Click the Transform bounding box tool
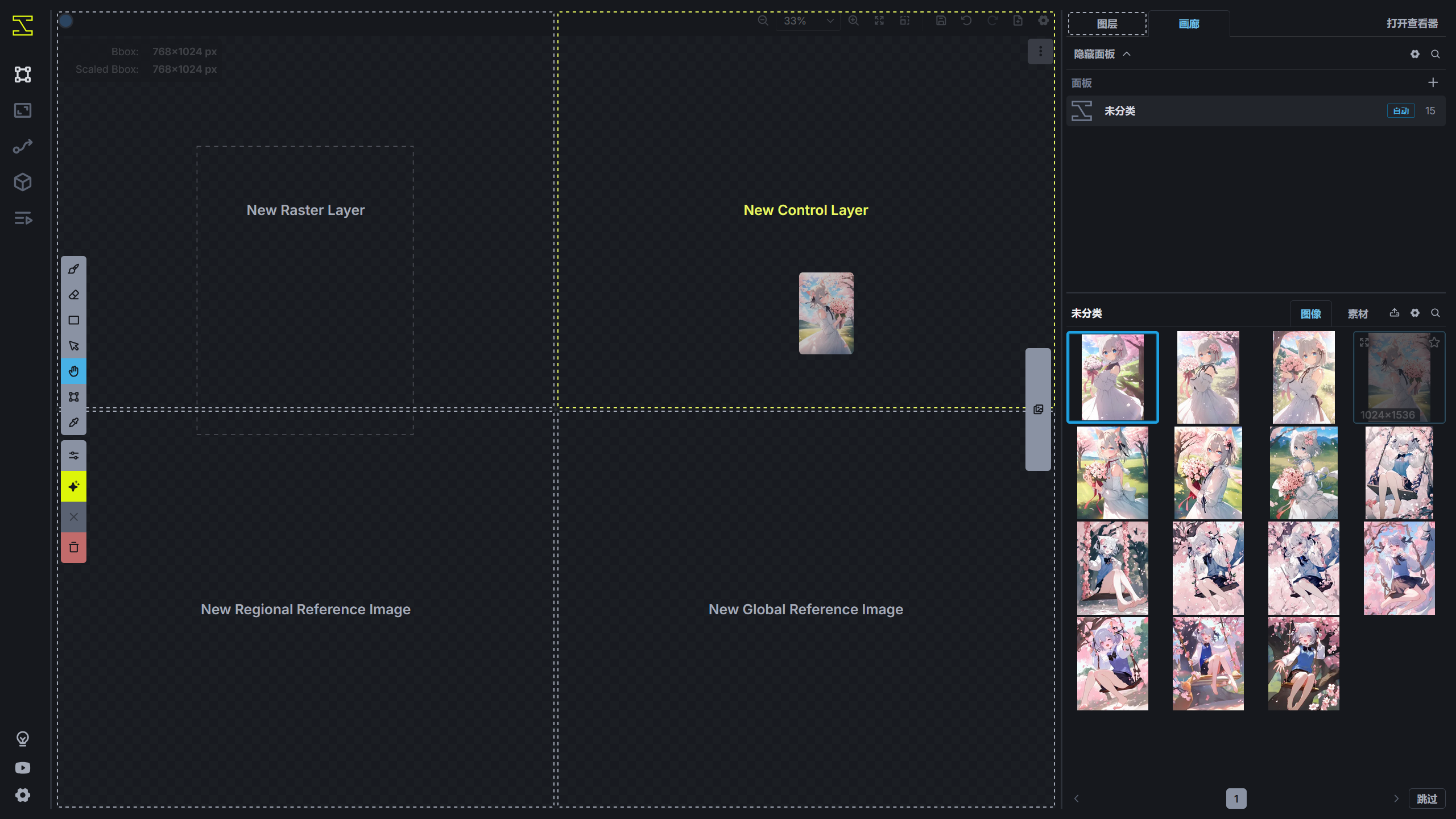Screen dimensions: 1456x819 point(73,396)
